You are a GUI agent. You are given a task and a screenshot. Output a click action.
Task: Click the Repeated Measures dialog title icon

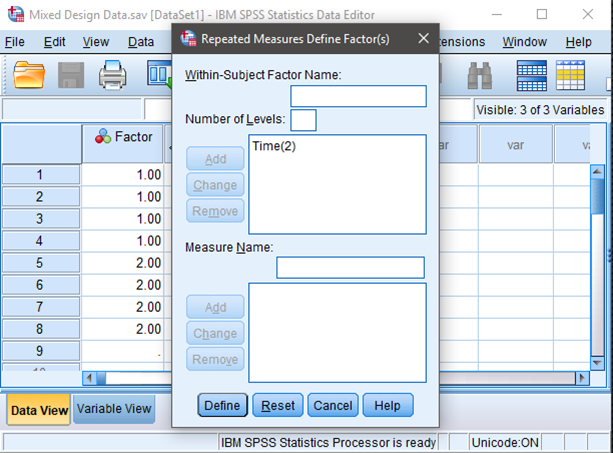(x=188, y=38)
